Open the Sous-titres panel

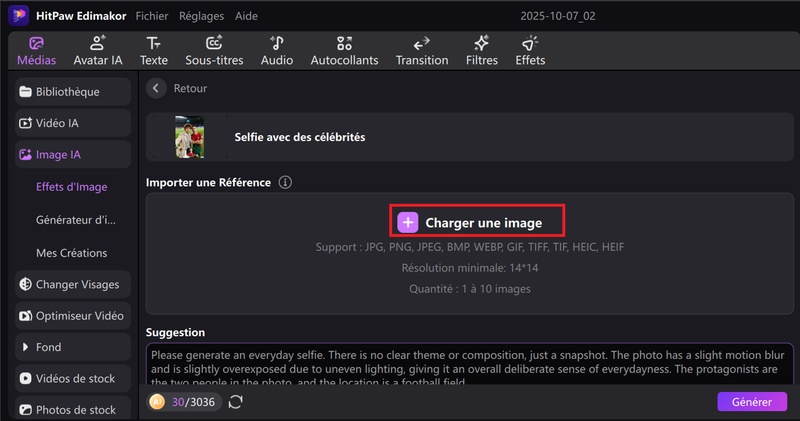tap(214, 51)
